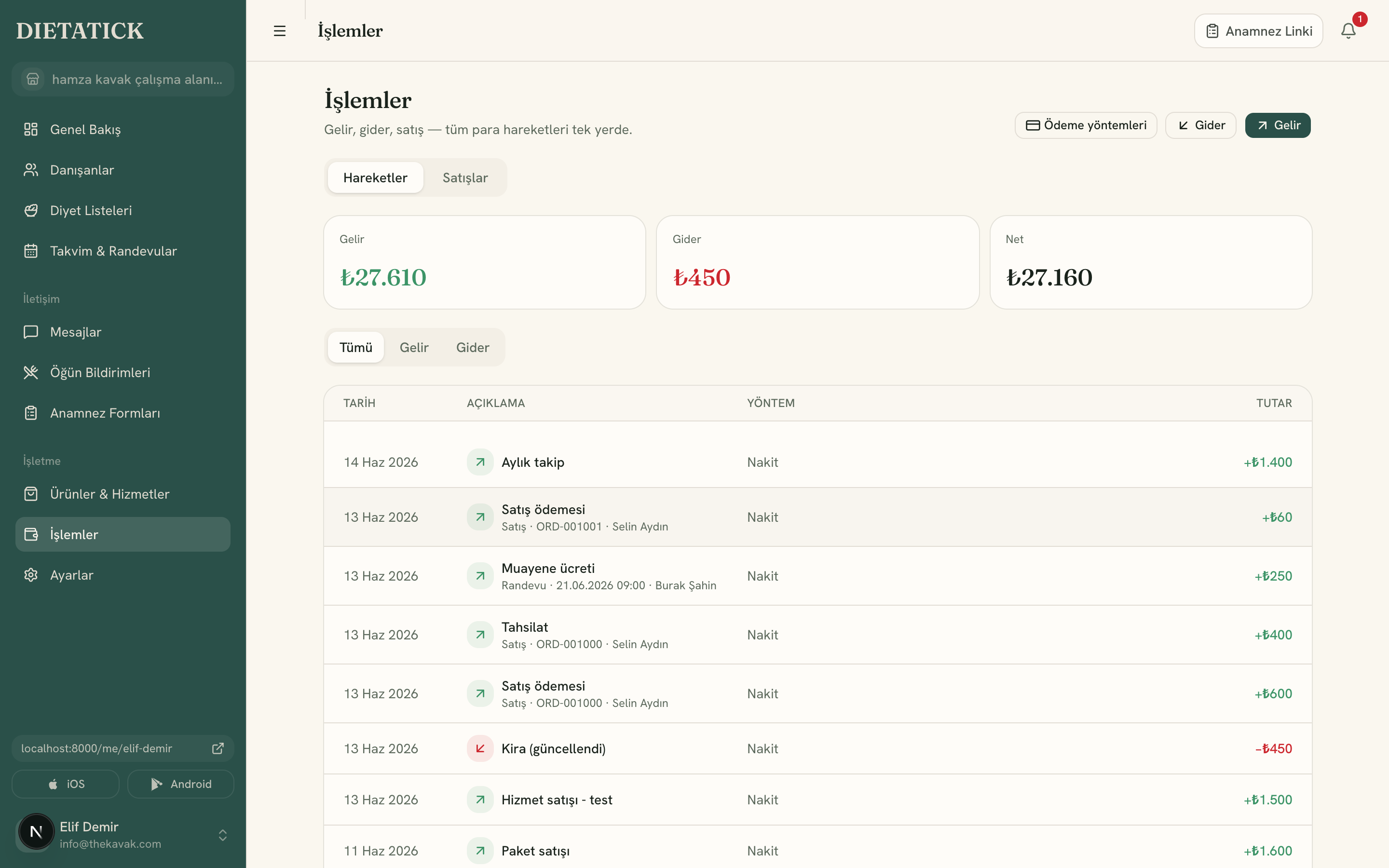1389x868 pixels.
Task: Add a new Gider expense
Action: (x=1200, y=125)
